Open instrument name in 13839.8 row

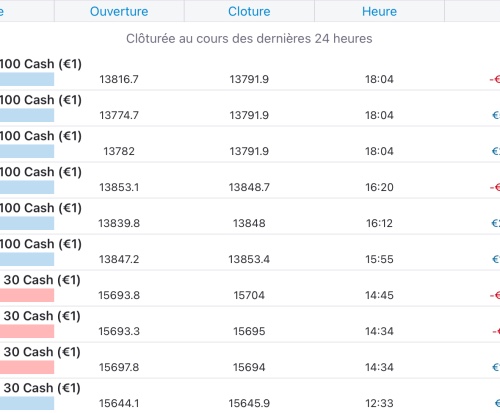[x=41, y=208]
